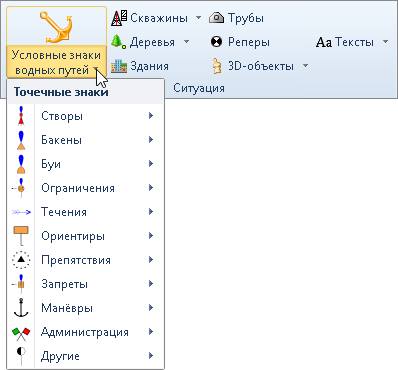398x370 pixels.
Task: Click the Ситуация ribbon group label
Action: pyautogui.click(x=199, y=88)
